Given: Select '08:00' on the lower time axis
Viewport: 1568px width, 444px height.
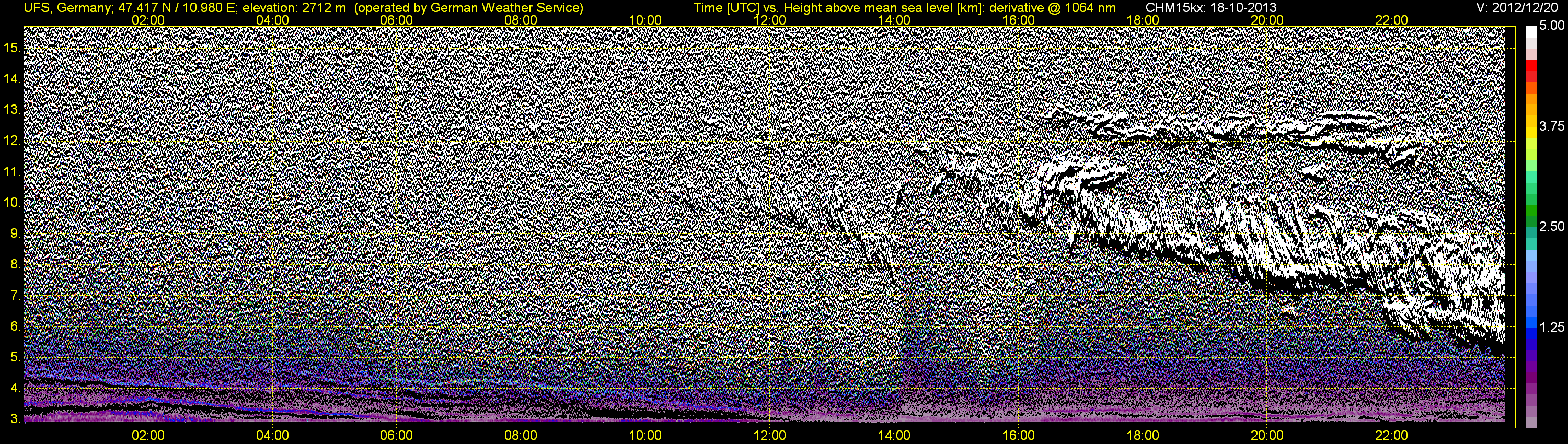Looking at the screenshot, I should point(521,436).
